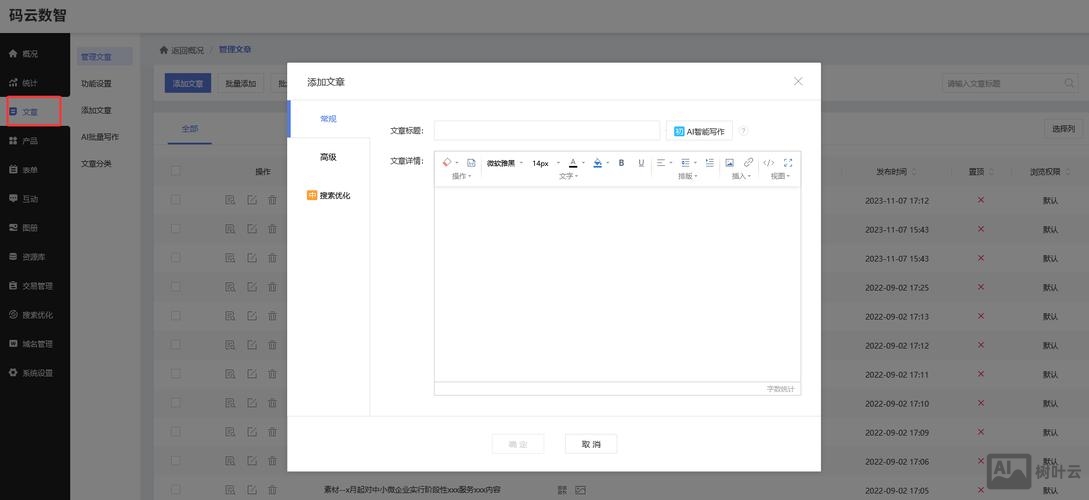This screenshot has height=500, width=1089.
Task: Click the insert image icon
Action: [729, 163]
